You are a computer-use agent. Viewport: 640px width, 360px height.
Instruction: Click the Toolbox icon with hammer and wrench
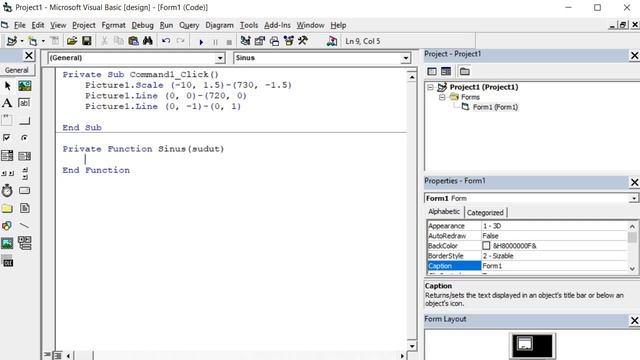coord(303,41)
